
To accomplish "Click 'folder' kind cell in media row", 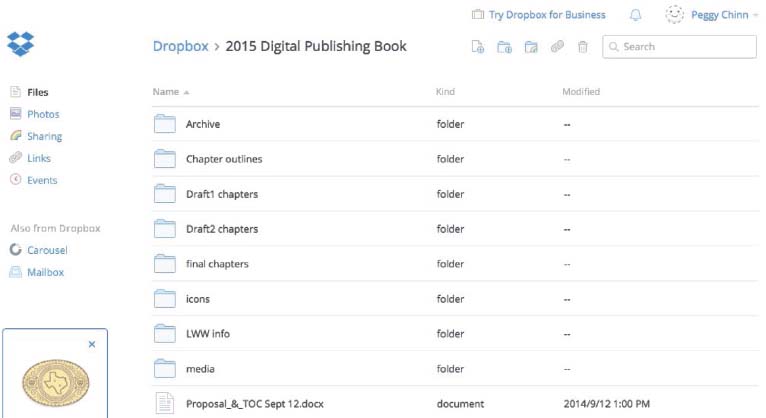I will pyautogui.click(x=450, y=369).
